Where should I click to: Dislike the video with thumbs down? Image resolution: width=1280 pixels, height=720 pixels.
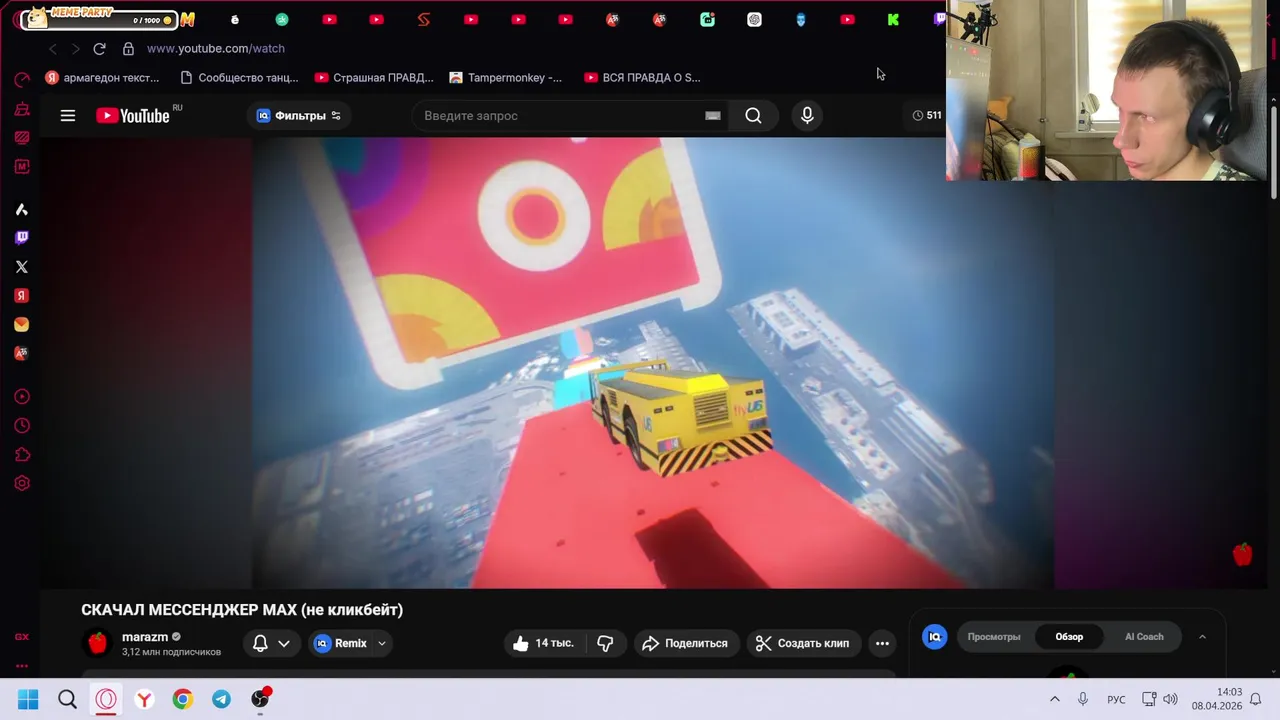(606, 644)
